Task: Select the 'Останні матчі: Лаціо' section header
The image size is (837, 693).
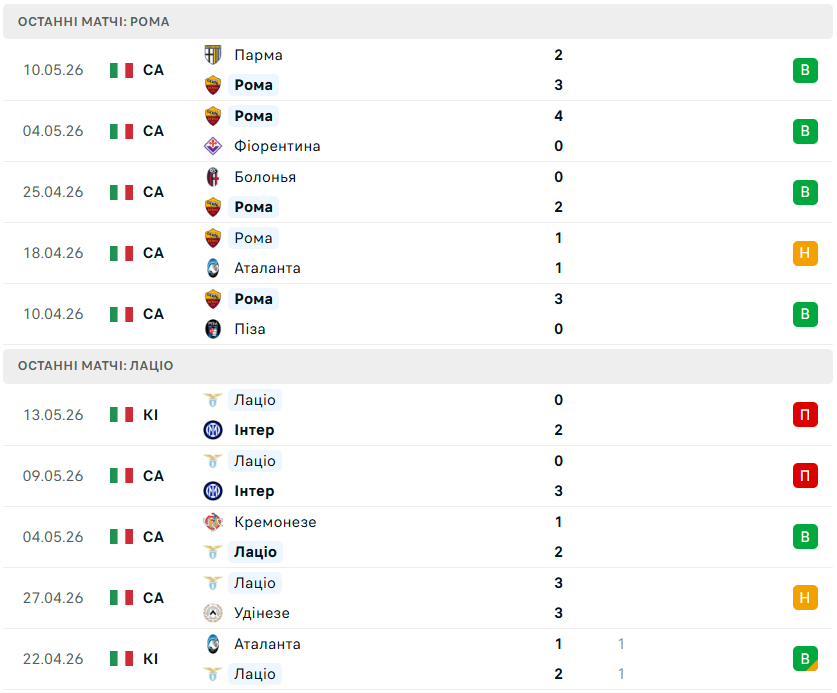Action: tap(418, 366)
